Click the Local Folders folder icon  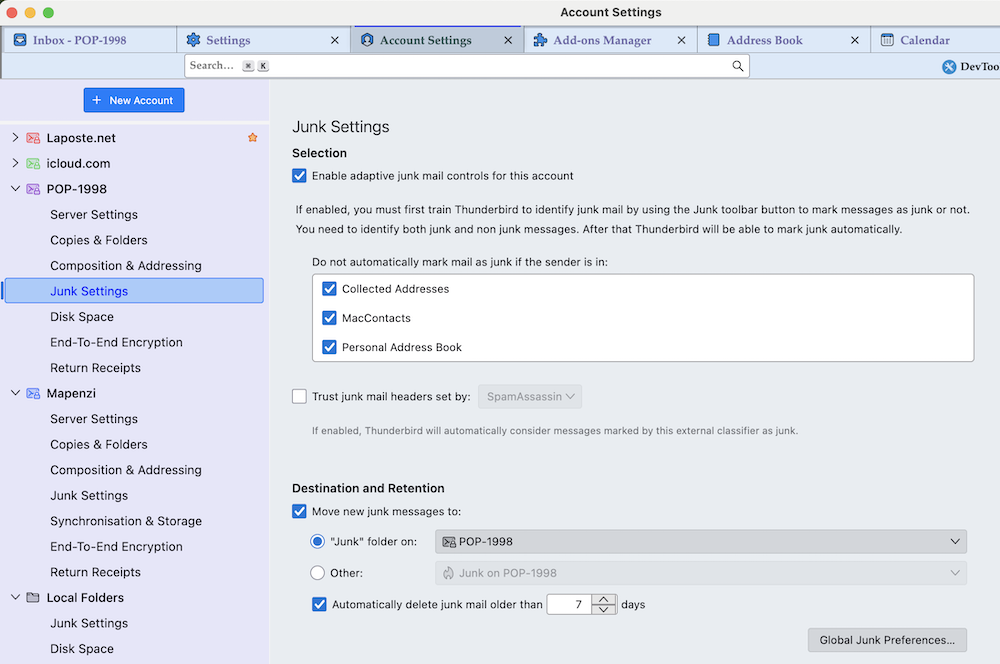[33, 598]
